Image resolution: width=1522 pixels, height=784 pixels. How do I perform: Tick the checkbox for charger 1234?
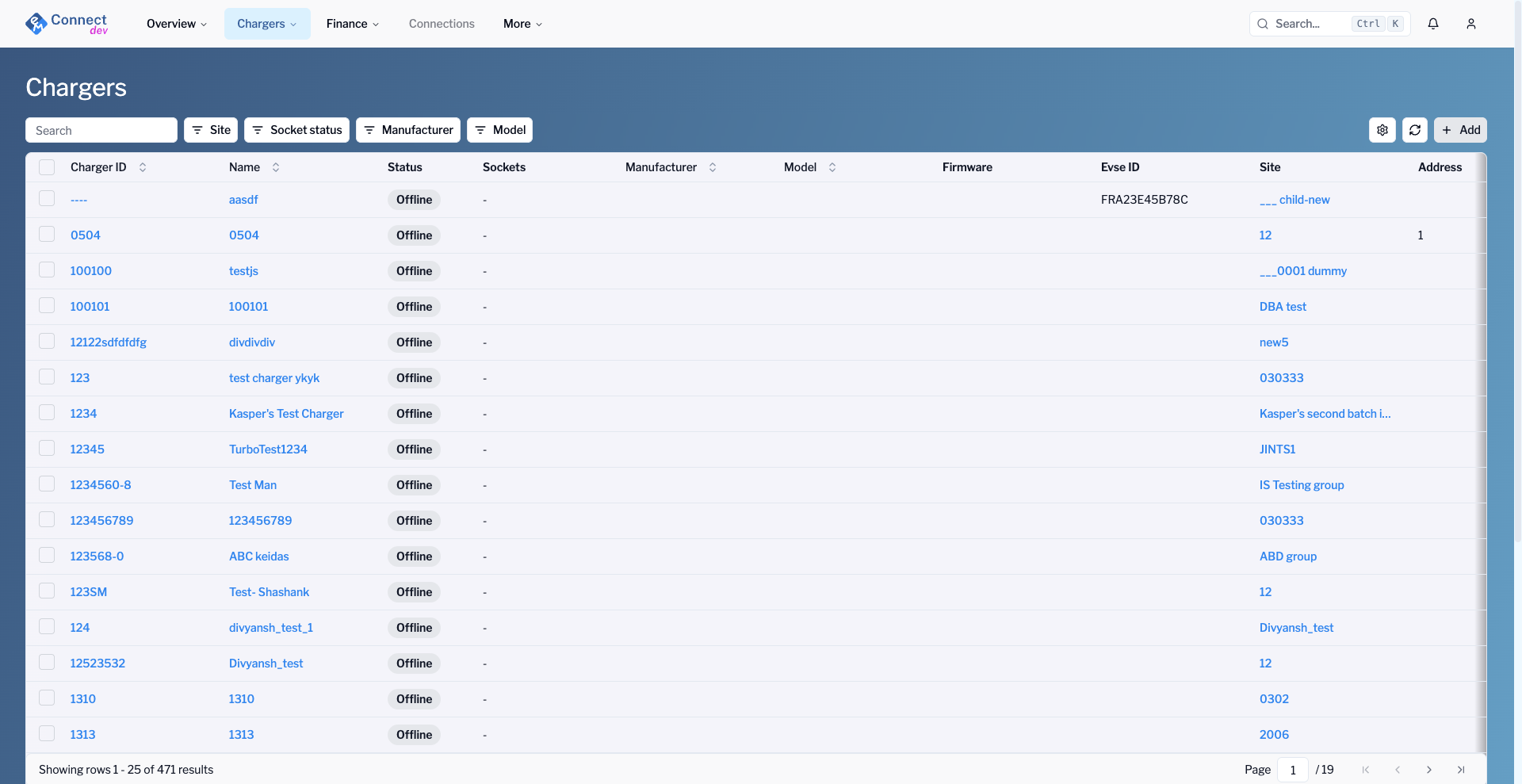pos(47,412)
